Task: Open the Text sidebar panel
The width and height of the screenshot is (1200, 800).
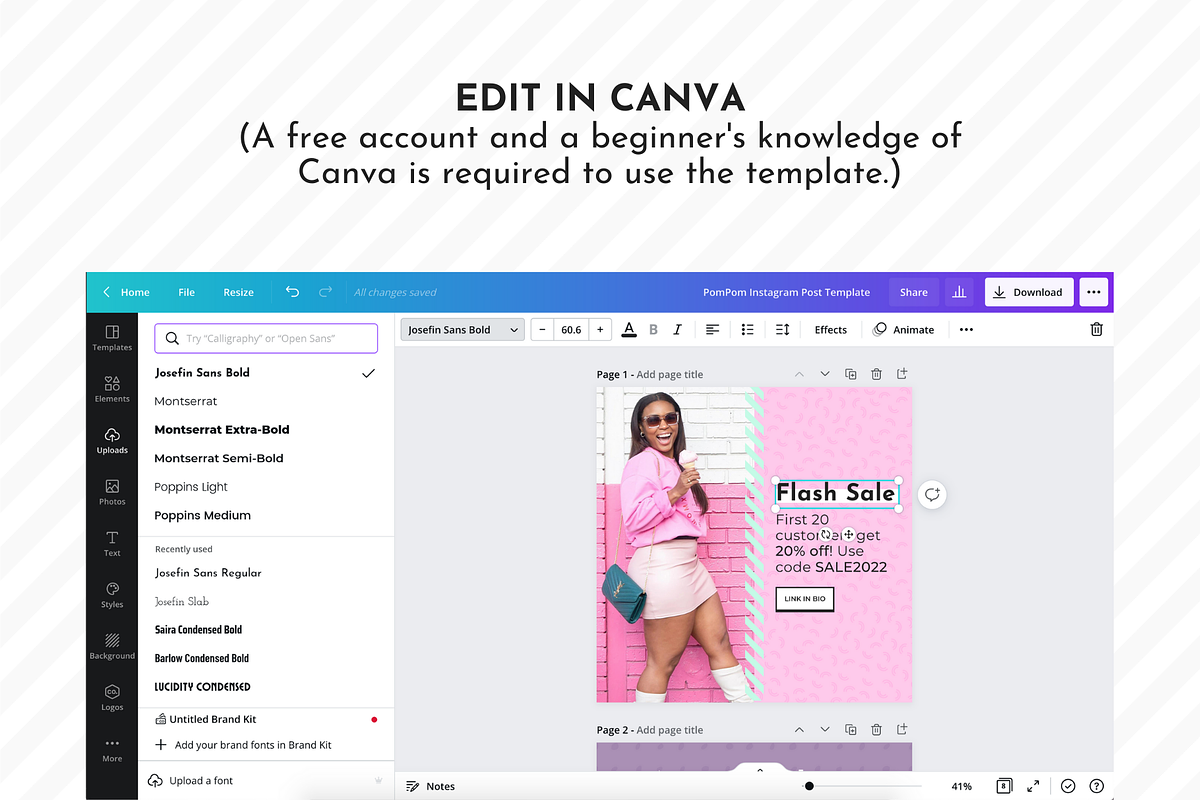Action: click(x=112, y=544)
